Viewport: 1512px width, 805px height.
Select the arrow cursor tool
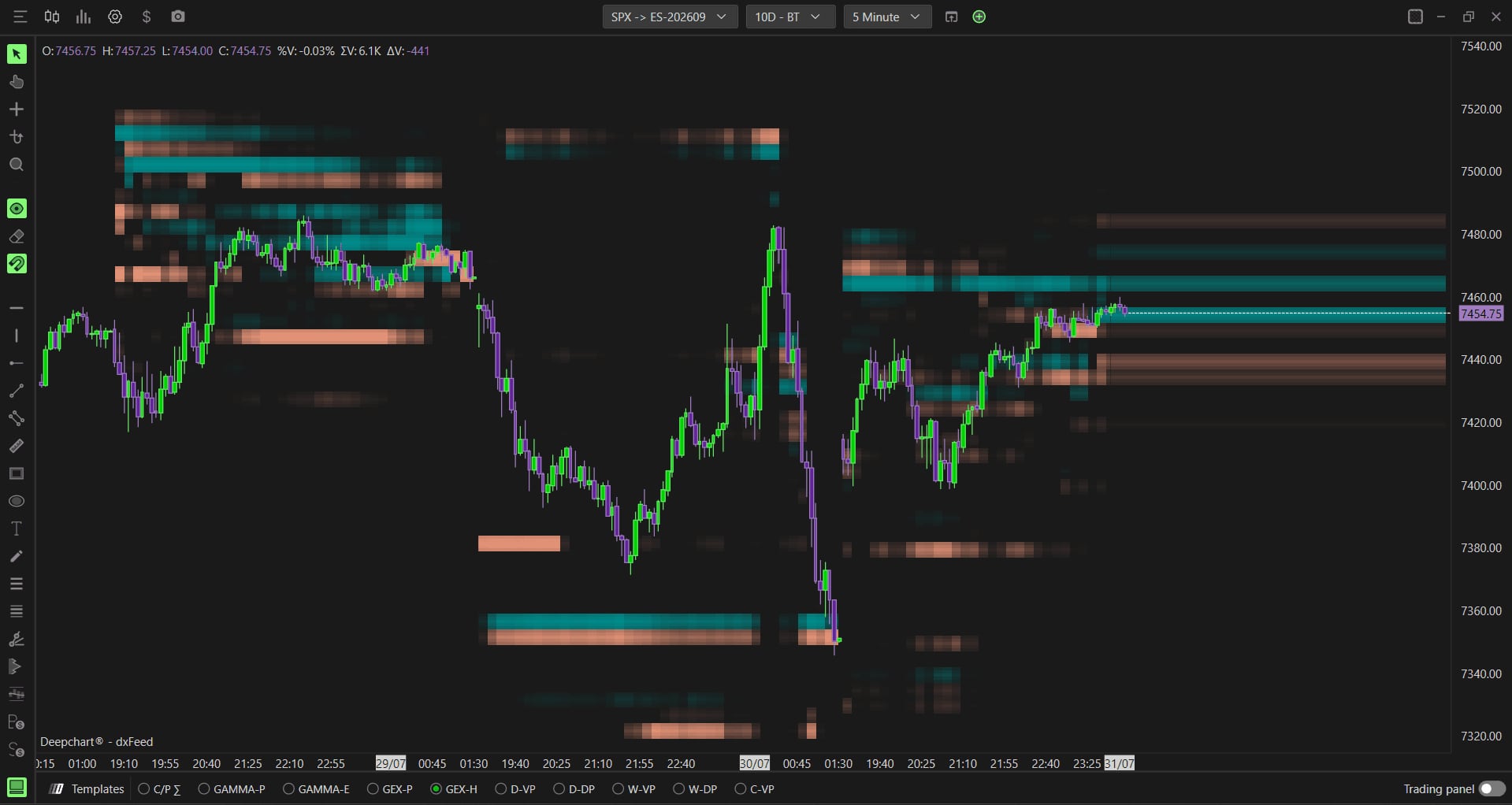(x=17, y=54)
